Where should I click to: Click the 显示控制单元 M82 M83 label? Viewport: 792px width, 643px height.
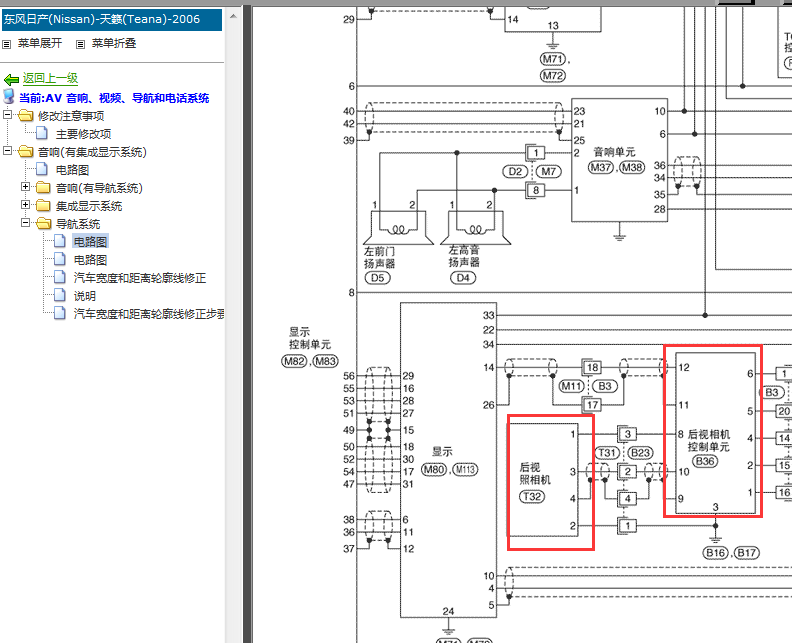pos(309,347)
